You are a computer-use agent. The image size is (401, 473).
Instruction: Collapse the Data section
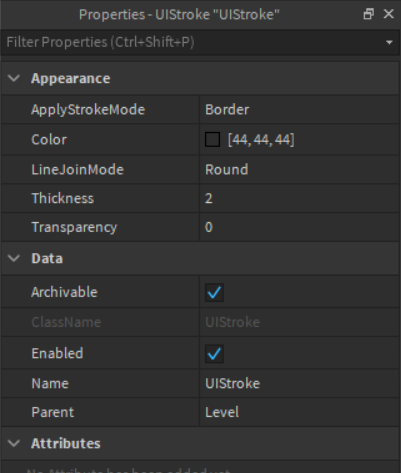tap(14, 258)
